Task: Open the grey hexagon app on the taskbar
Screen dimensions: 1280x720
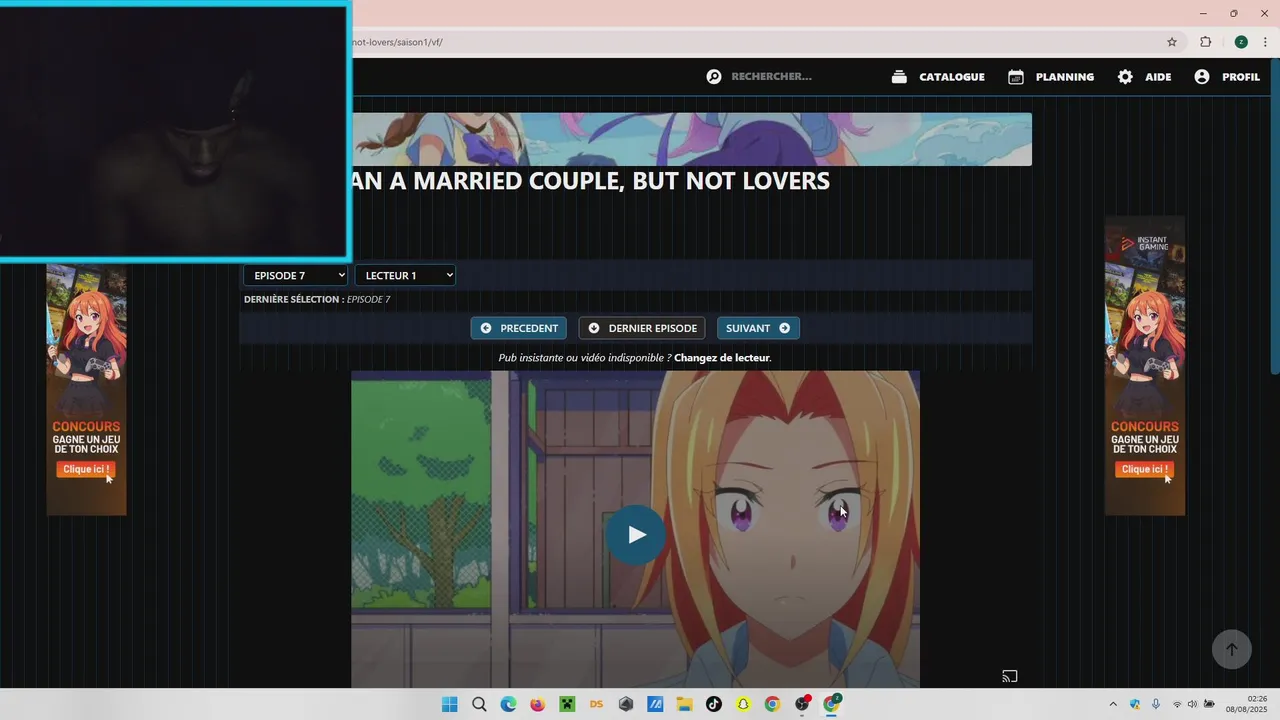Action: tap(626, 704)
